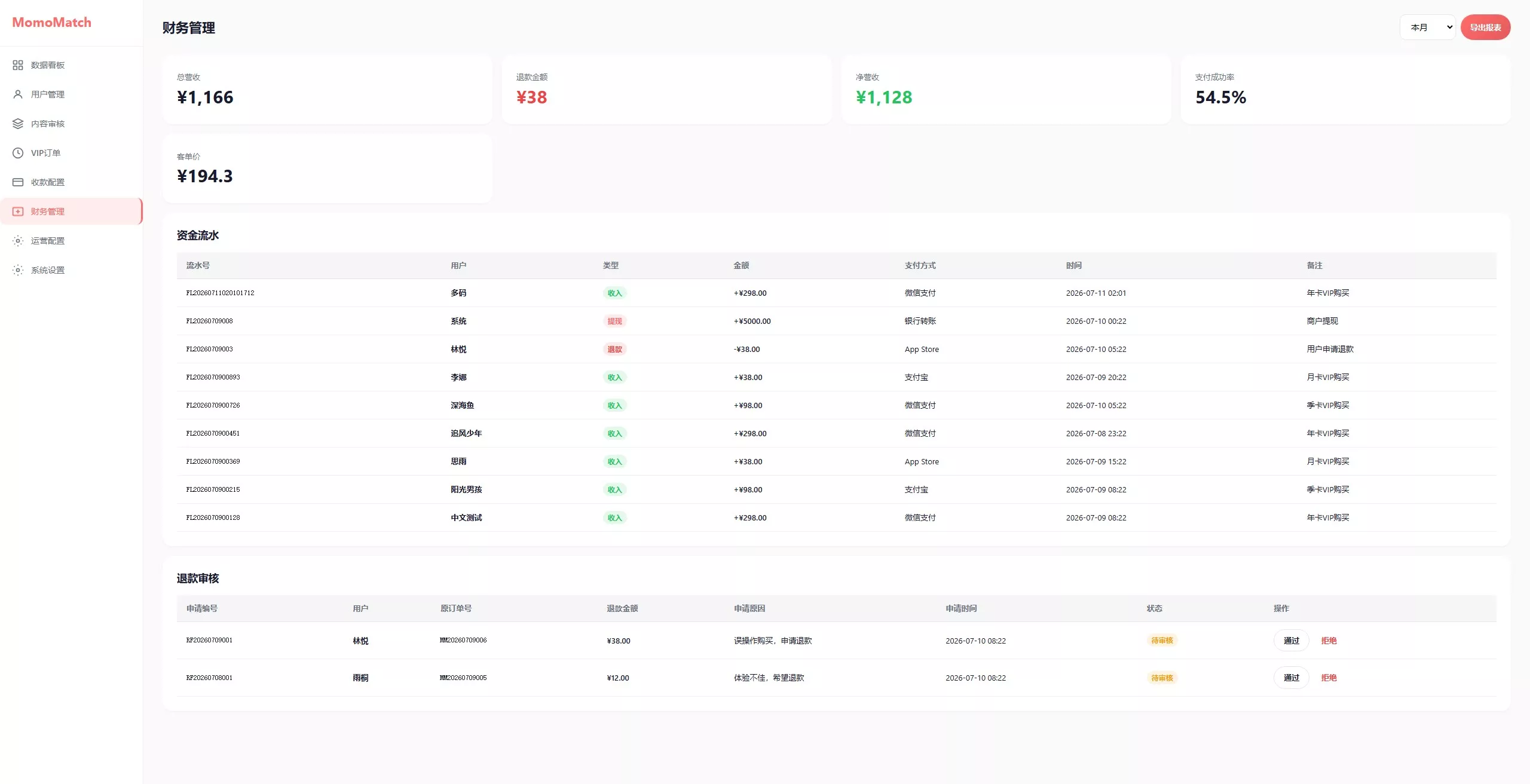Go to VIP订单 page
The height and width of the screenshot is (784, 1530).
tap(71, 153)
